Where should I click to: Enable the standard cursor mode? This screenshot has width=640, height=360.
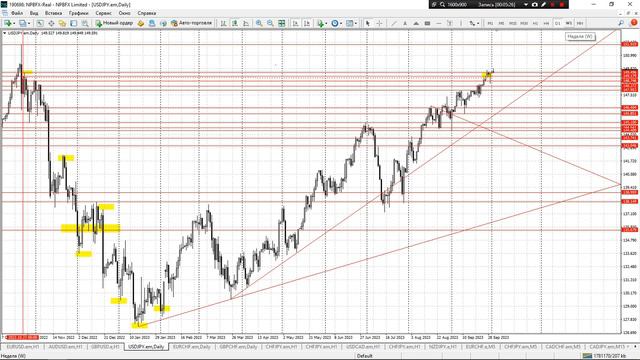[367, 23]
